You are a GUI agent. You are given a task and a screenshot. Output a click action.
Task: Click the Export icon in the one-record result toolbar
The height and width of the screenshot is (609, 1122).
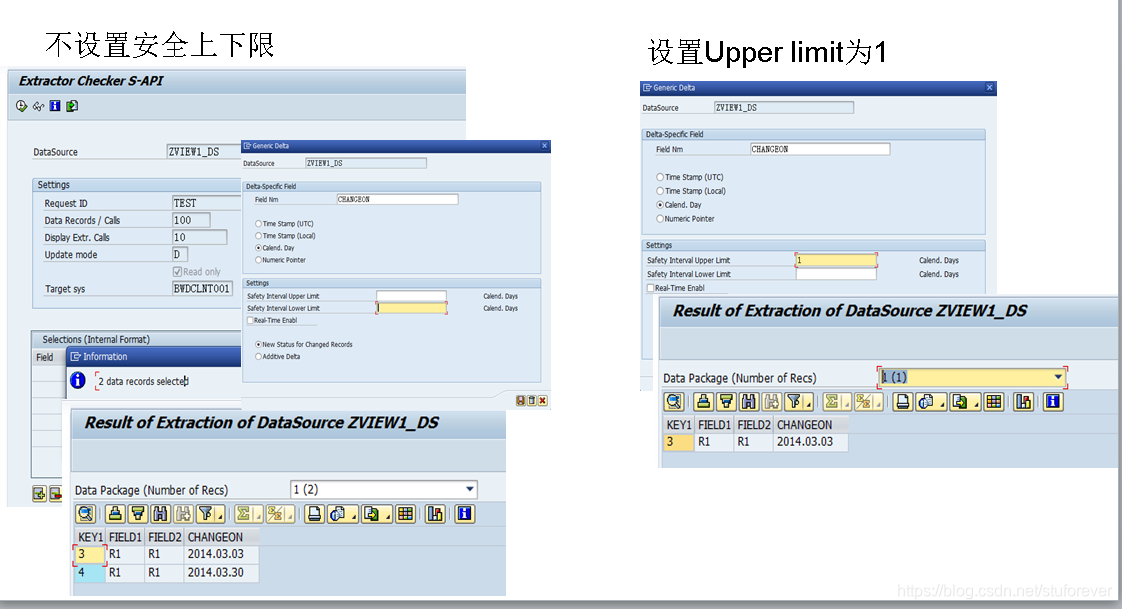tap(960, 402)
